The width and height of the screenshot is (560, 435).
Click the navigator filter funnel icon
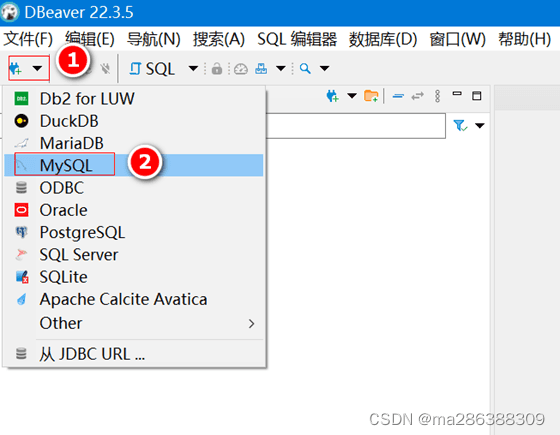[x=460, y=125]
